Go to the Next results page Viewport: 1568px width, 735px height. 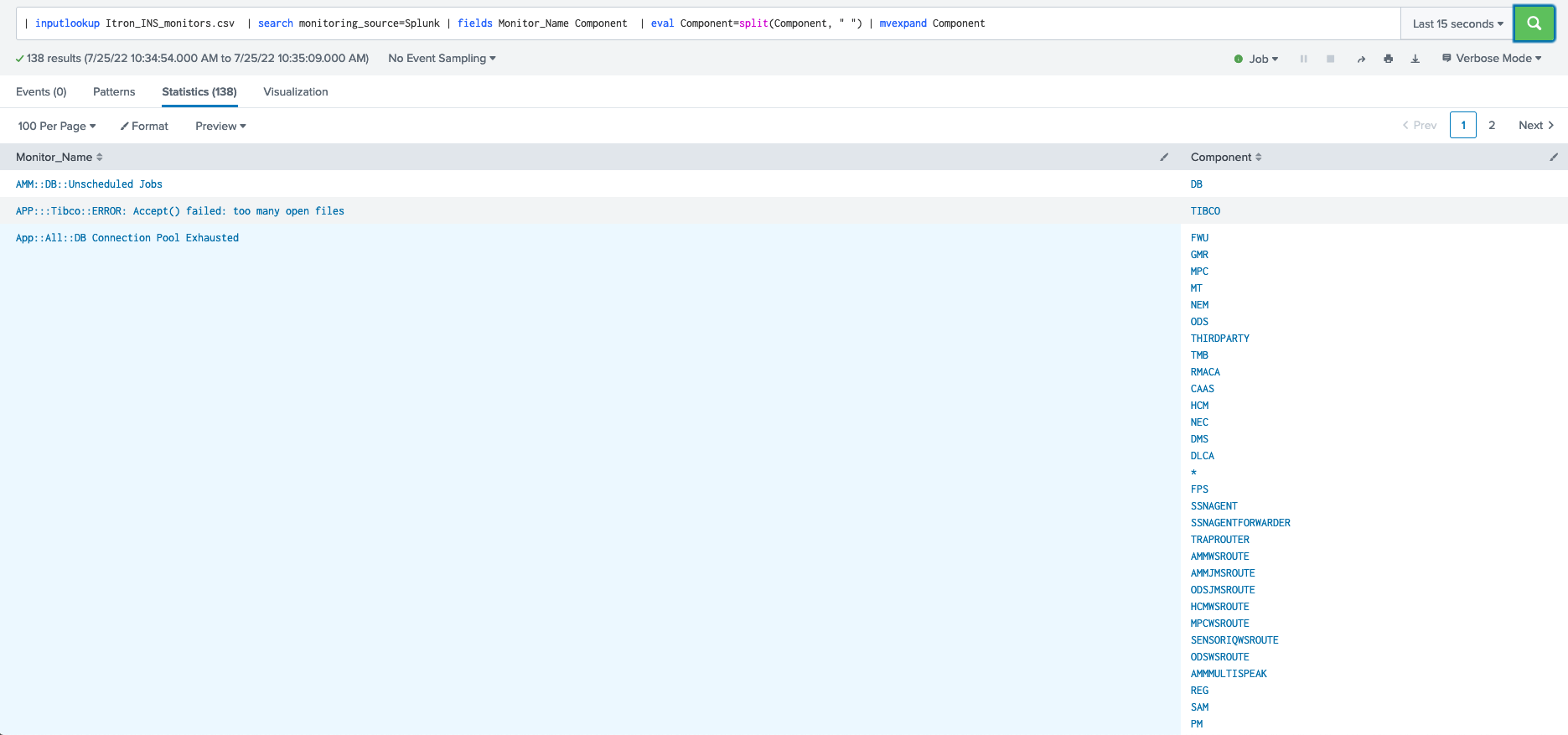1536,125
